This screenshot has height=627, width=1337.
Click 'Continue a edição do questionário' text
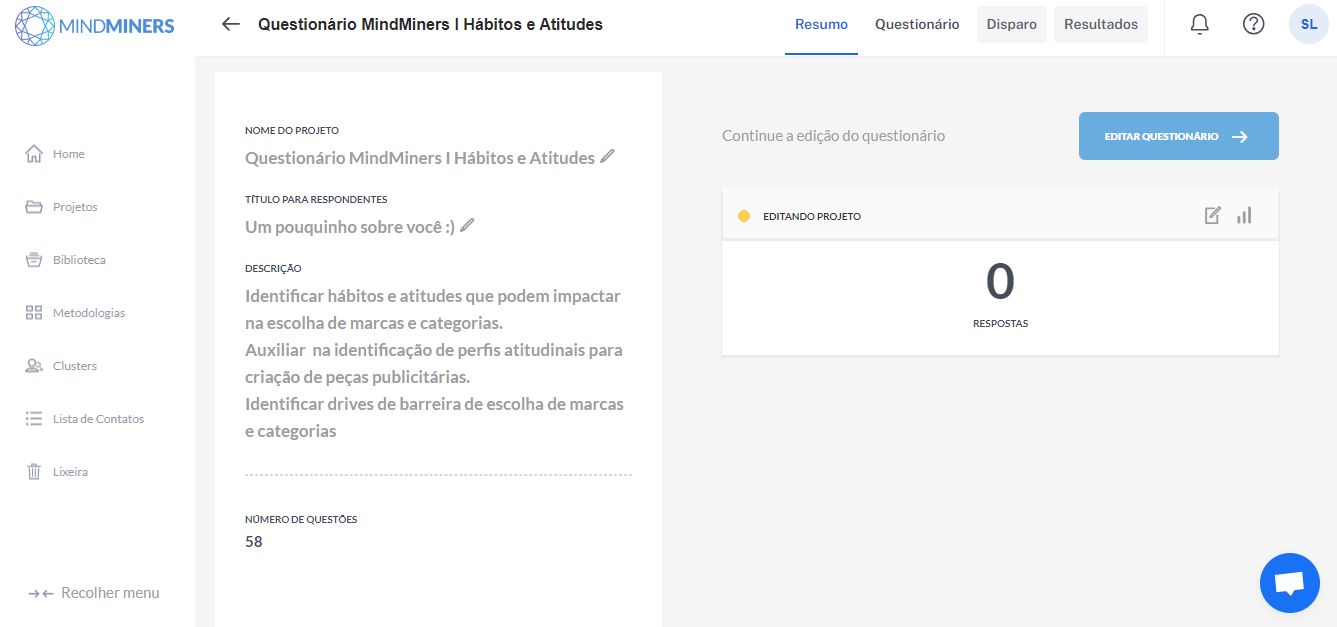(833, 136)
